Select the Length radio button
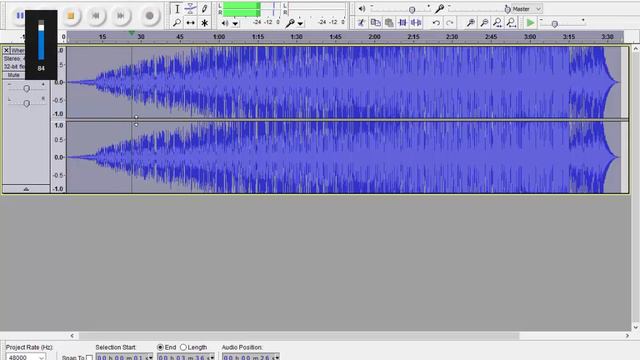 [183, 347]
